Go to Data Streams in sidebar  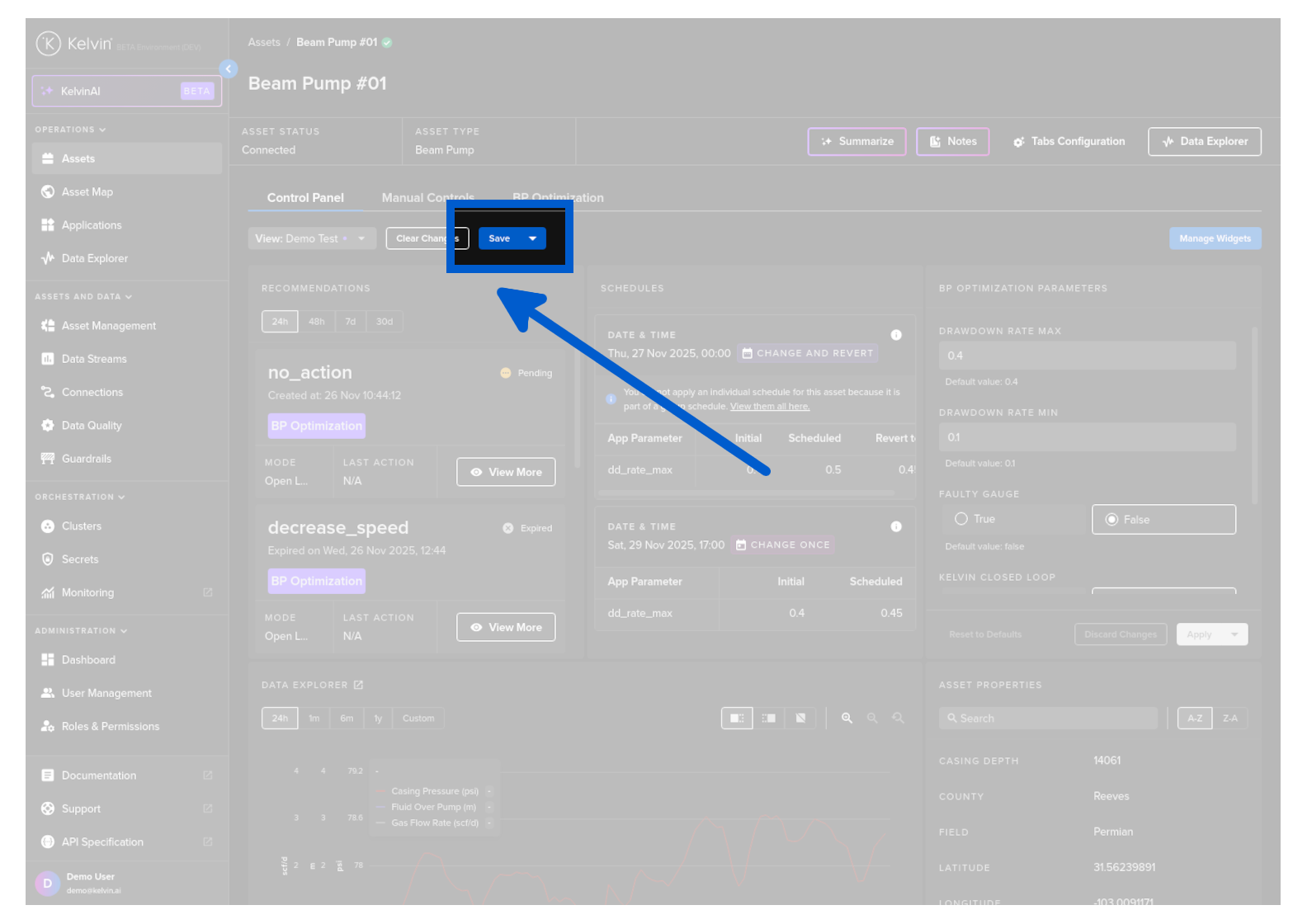(x=94, y=359)
